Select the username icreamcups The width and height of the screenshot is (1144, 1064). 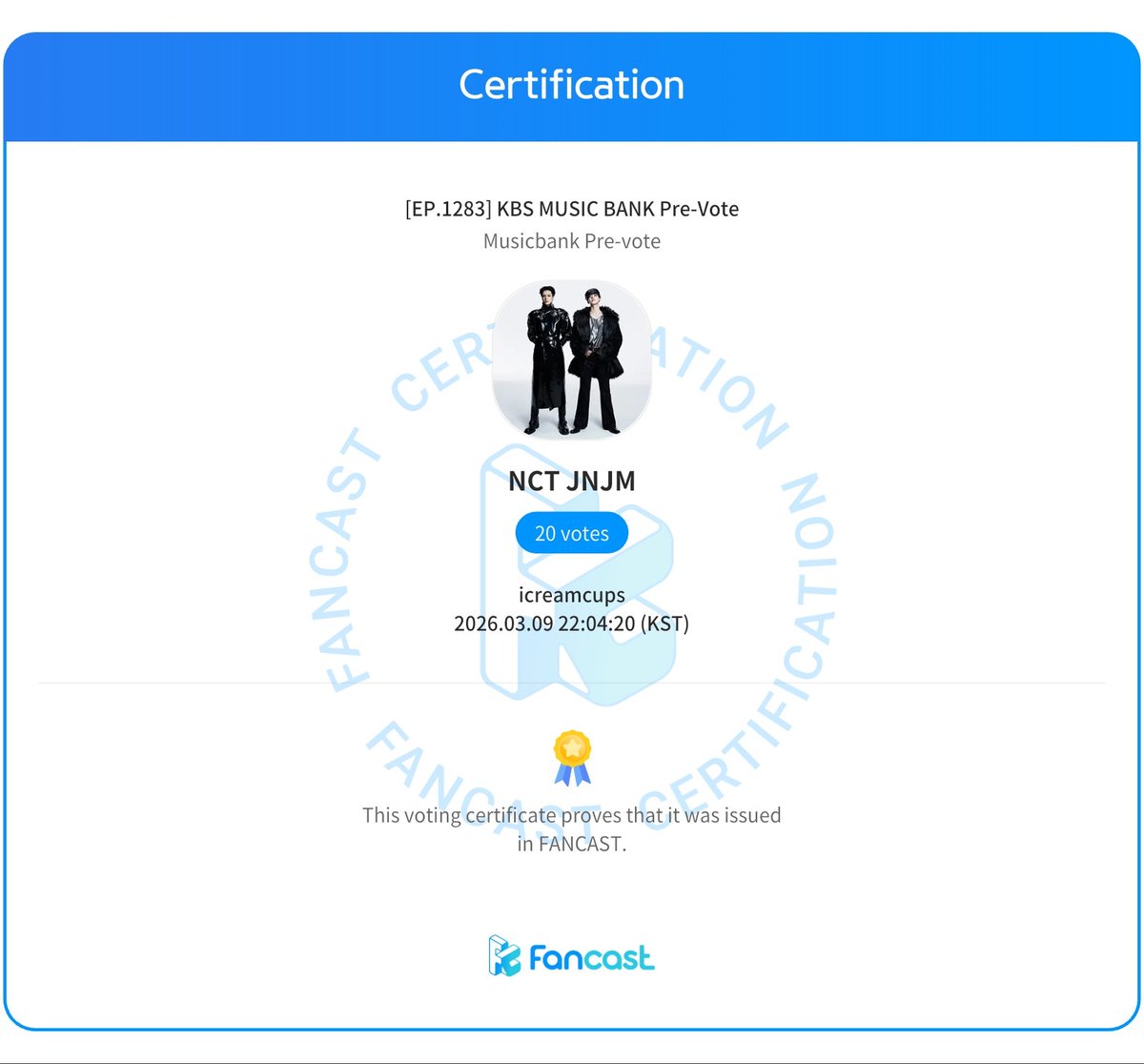(572, 595)
